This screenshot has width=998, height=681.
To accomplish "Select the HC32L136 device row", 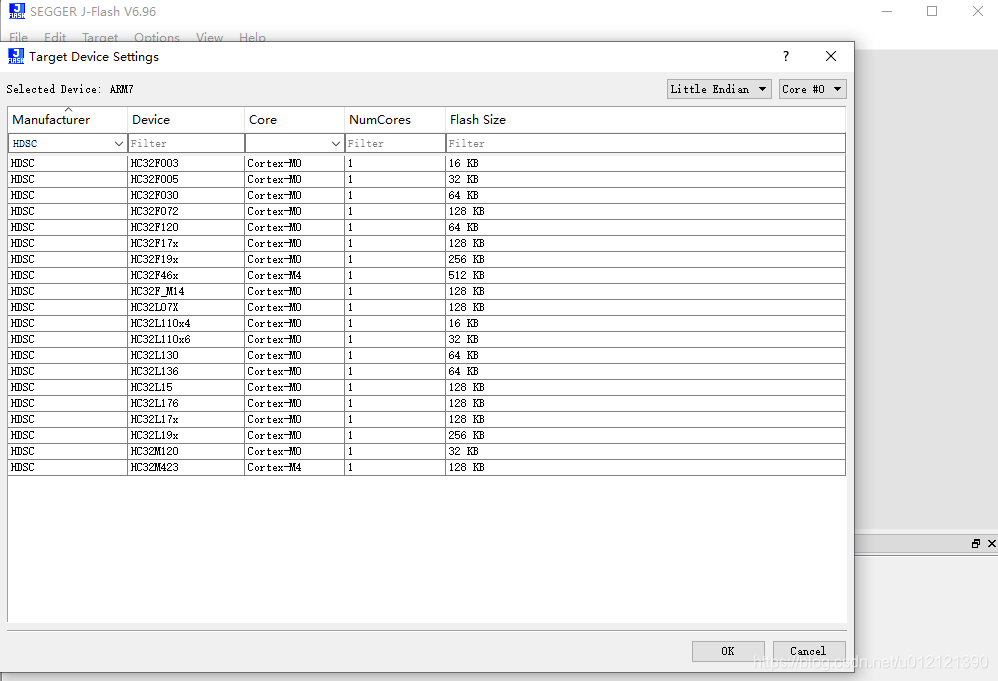I will click(x=426, y=371).
